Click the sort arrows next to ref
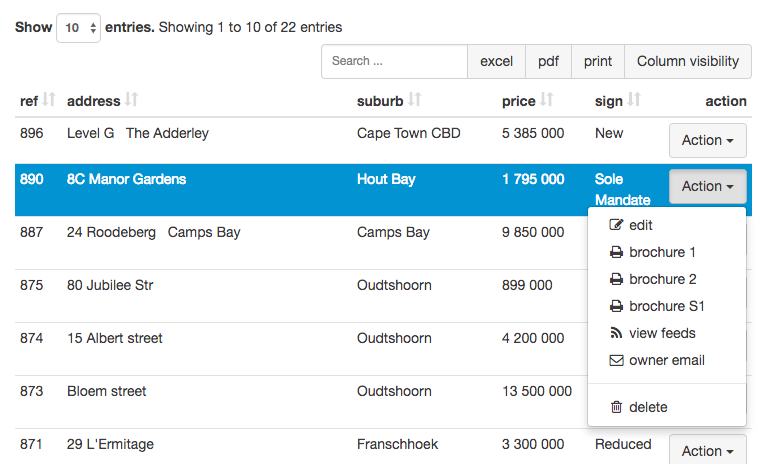The height and width of the screenshot is (464, 763). (48, 100)
